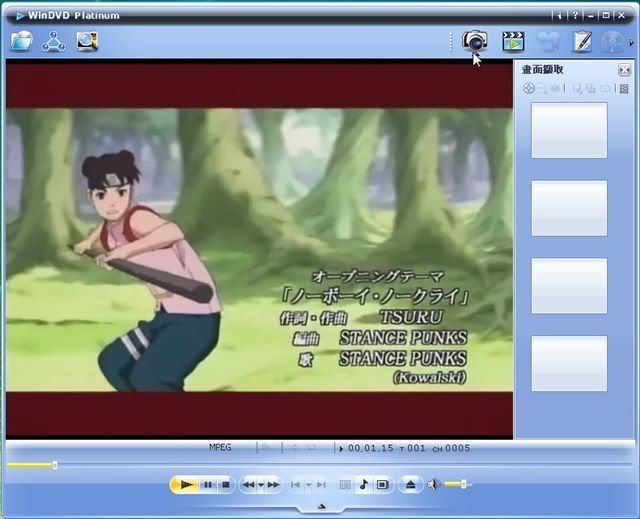Switch capture panel to grid layout icon

624,89
